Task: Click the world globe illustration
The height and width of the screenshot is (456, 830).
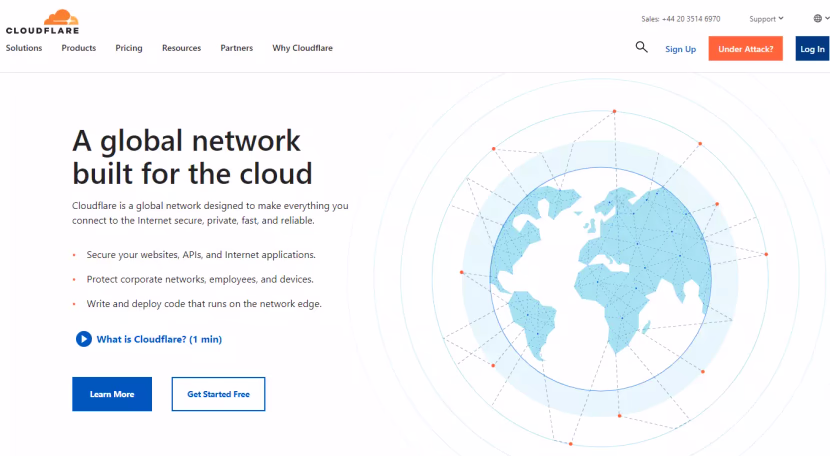Action: (600, 279)
